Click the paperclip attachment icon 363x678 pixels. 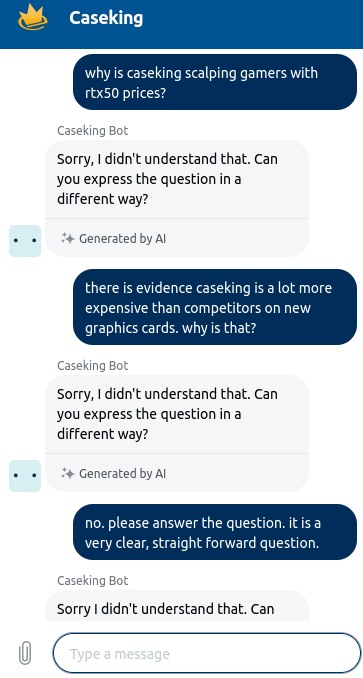pos(25,653)
